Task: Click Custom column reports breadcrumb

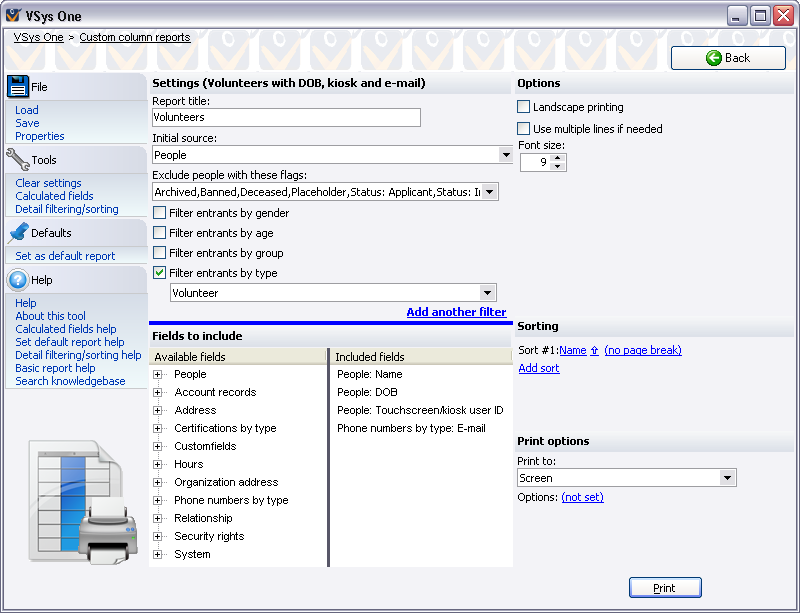Action: point(135,37)
